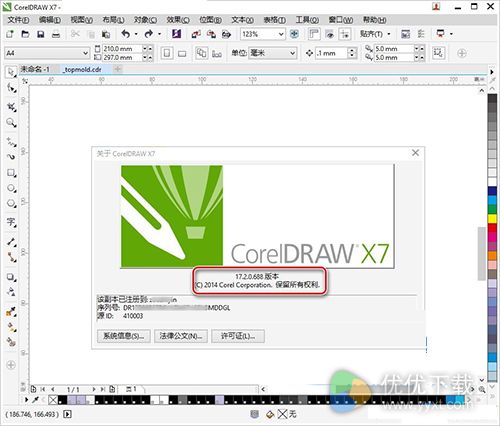Screen dimensions: 500x426
Task: Pick the red swatch in the color palette
Action: tap(492, 228)
